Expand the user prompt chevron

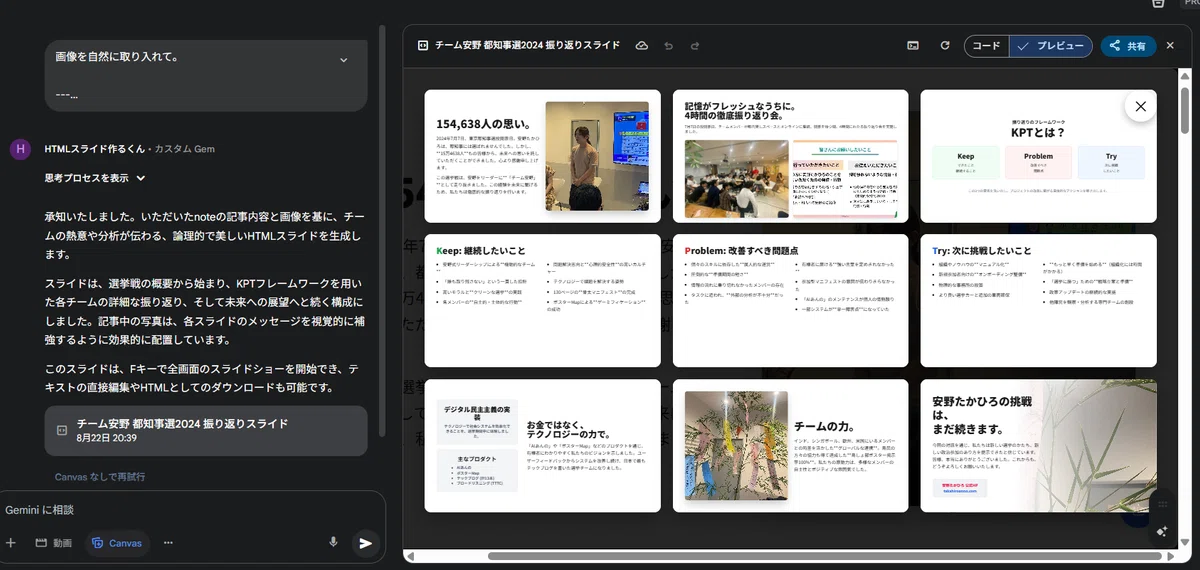click(x=343, y=60)
